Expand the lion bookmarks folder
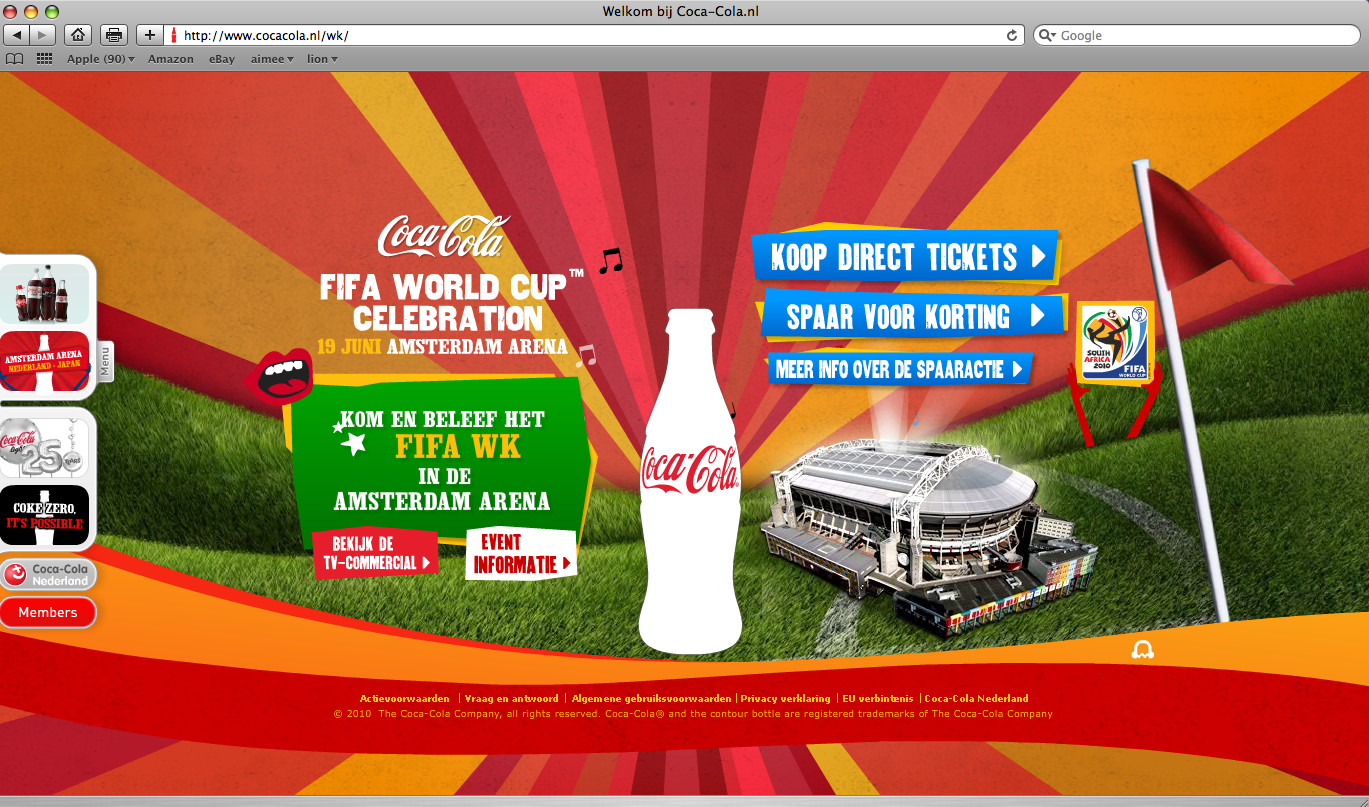The width and height of the screenshot is (1369, 807). [322, 59]
